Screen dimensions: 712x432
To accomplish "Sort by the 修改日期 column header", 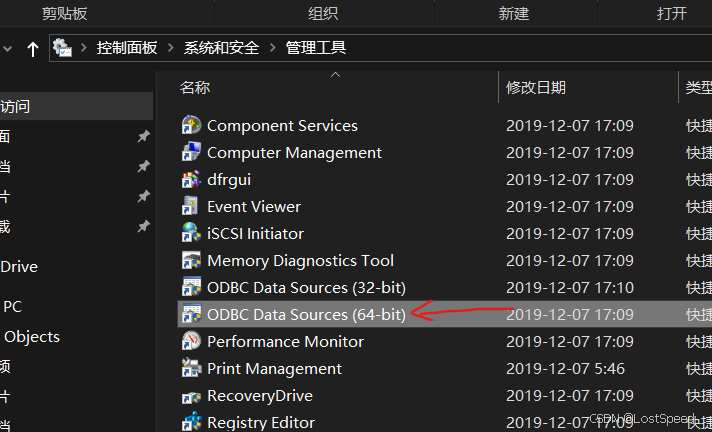I will (x=536, y=88).
